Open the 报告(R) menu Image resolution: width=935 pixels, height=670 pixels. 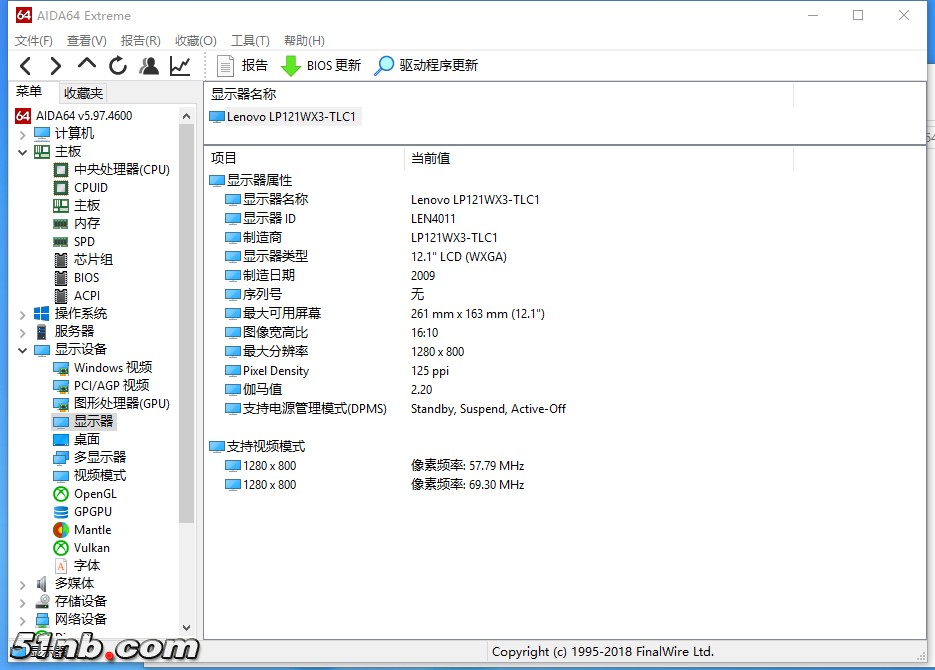pyautogui.click(x=141, y=41)
